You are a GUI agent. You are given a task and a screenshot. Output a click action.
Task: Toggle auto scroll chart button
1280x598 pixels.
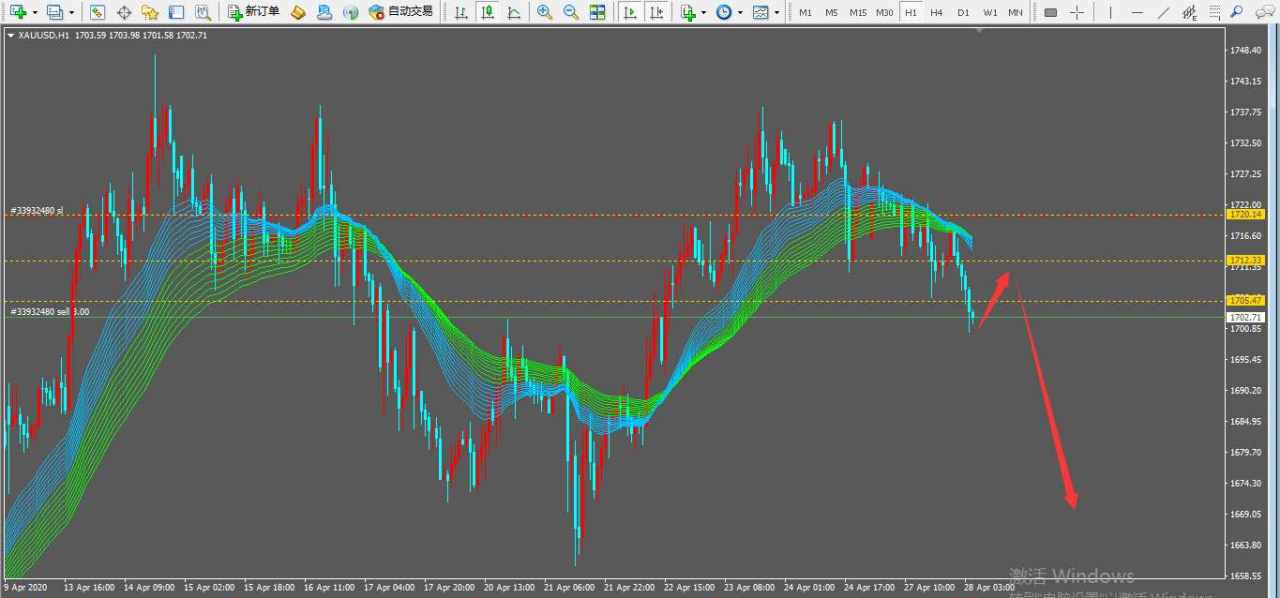(x=630, y=12)
